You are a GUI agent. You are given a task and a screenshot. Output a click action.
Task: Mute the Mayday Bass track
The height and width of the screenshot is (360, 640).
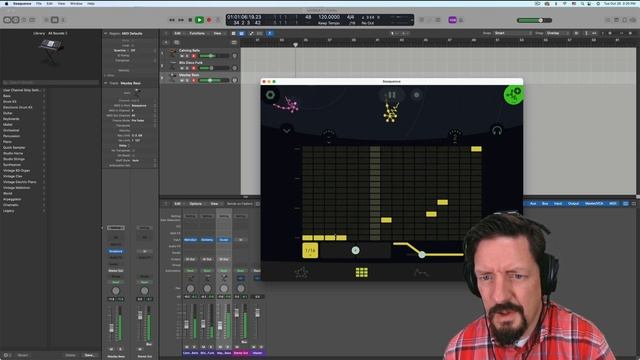(182, 80)
